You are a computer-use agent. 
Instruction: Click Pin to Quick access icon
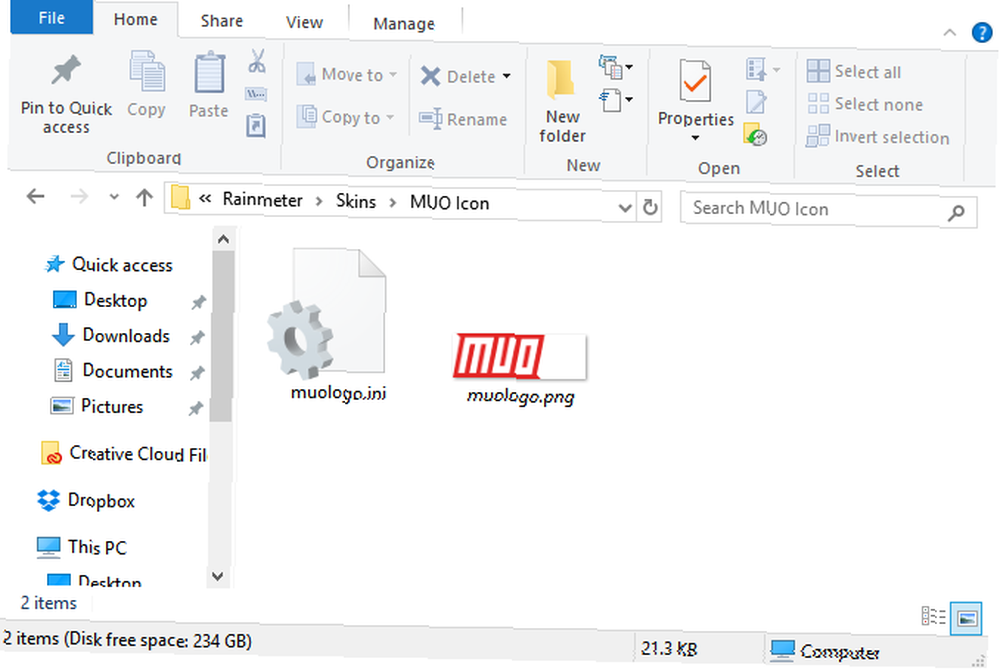(x=66, y=71)
